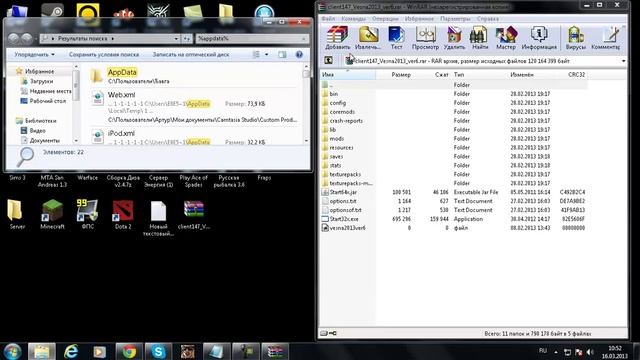
Task: Open the Мастер (Wizard) tool in WinRAR
Action: (506, 38)
